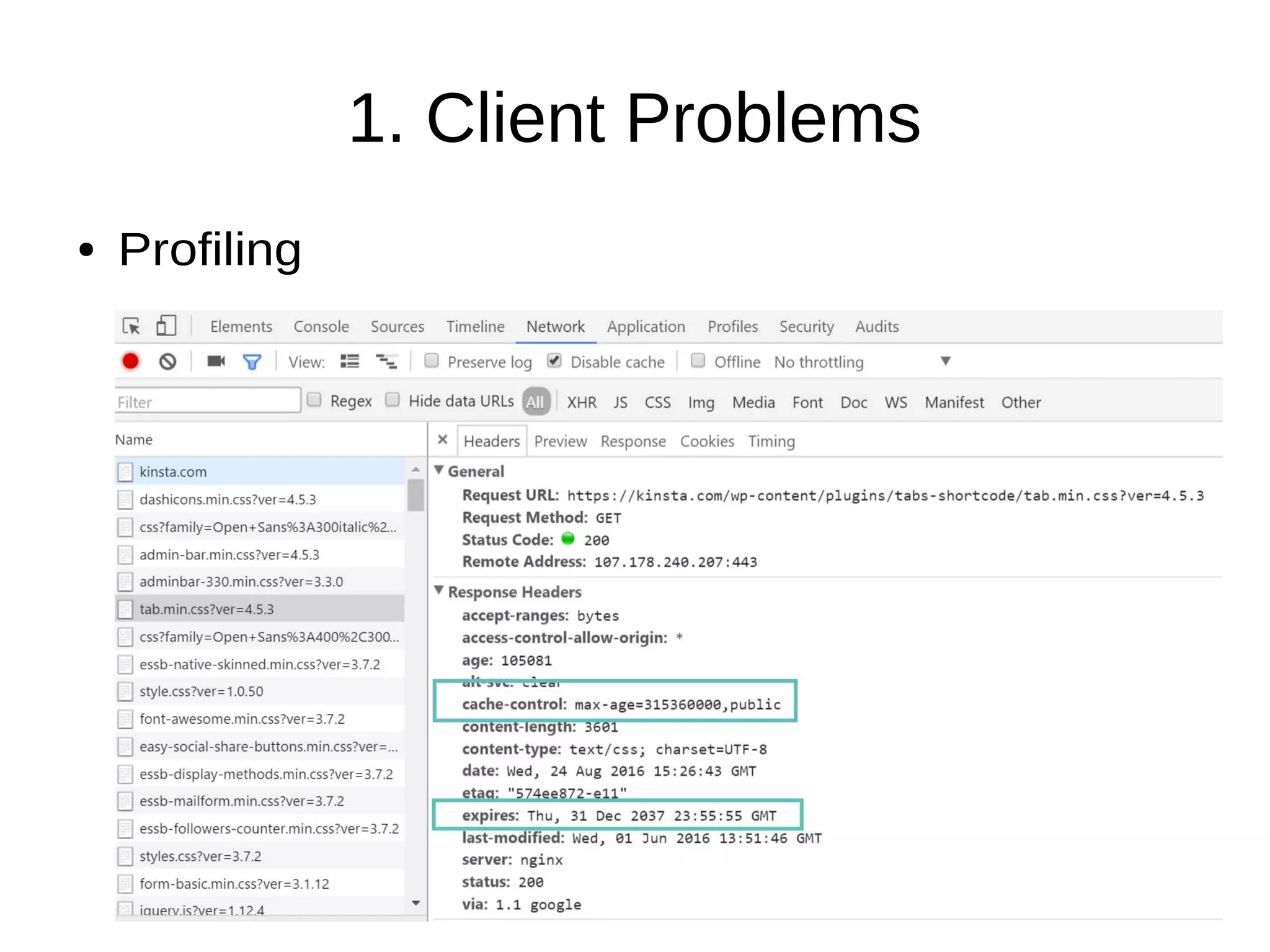Filter requests by WS
This screenshot has width=1270, height=952.
pyautogui.click(x=896, y=403)
